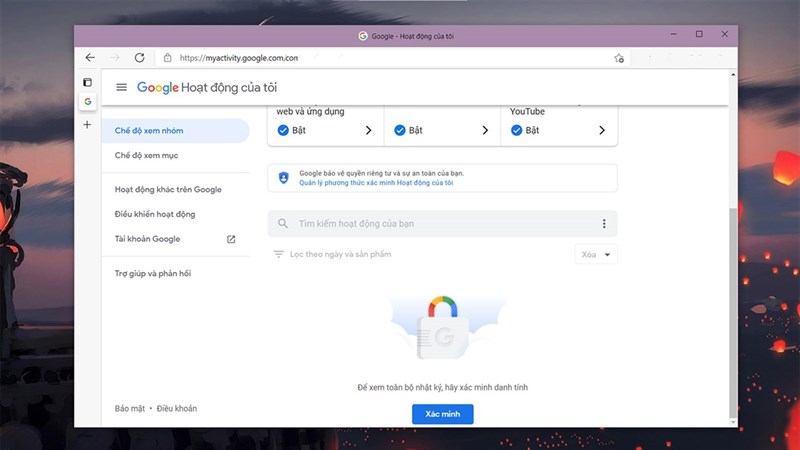The image size is (800, 450).
Task: Click the web và ứng dụng heading
Action: (310, 111)
